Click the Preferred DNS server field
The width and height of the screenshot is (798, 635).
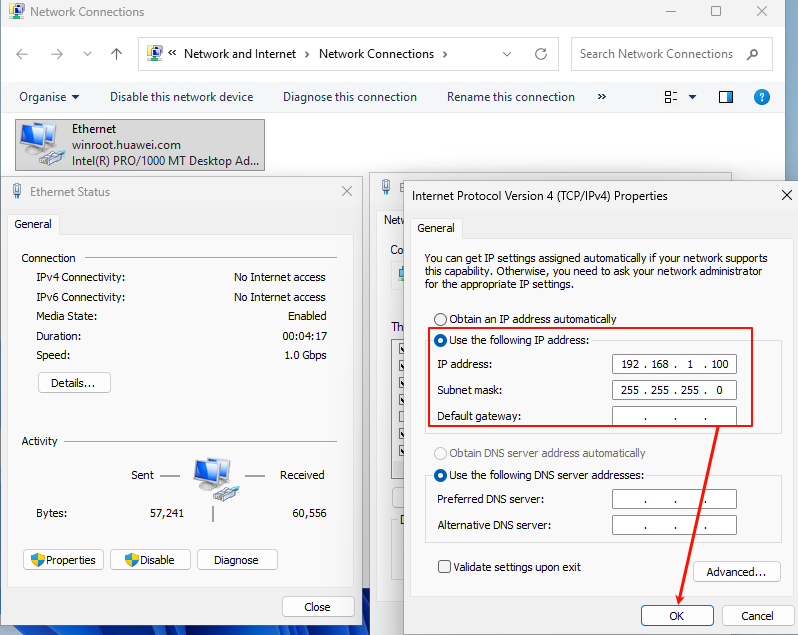coord(674,499)
